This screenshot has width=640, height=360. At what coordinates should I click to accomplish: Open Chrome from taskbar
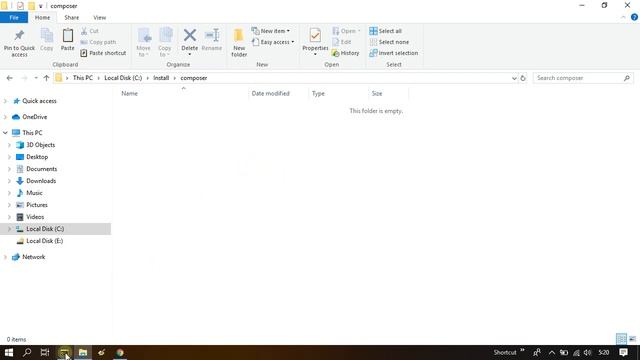(x=120, y=353)
